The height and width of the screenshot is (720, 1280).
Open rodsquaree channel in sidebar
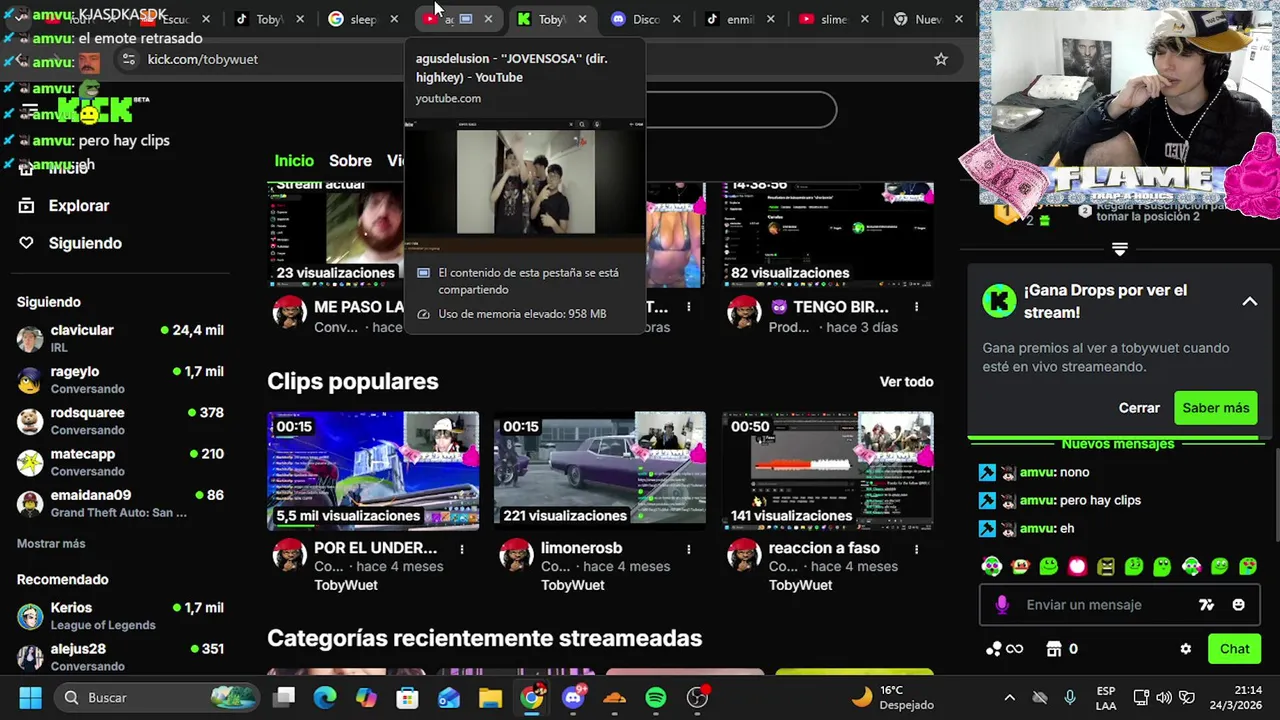coord(120,421)
